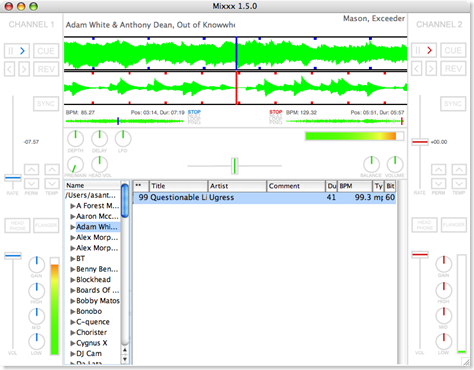Viewport: 474px width, 370px height.
Task: Hit the SYNC button on Channel 1
Action: 46,104
